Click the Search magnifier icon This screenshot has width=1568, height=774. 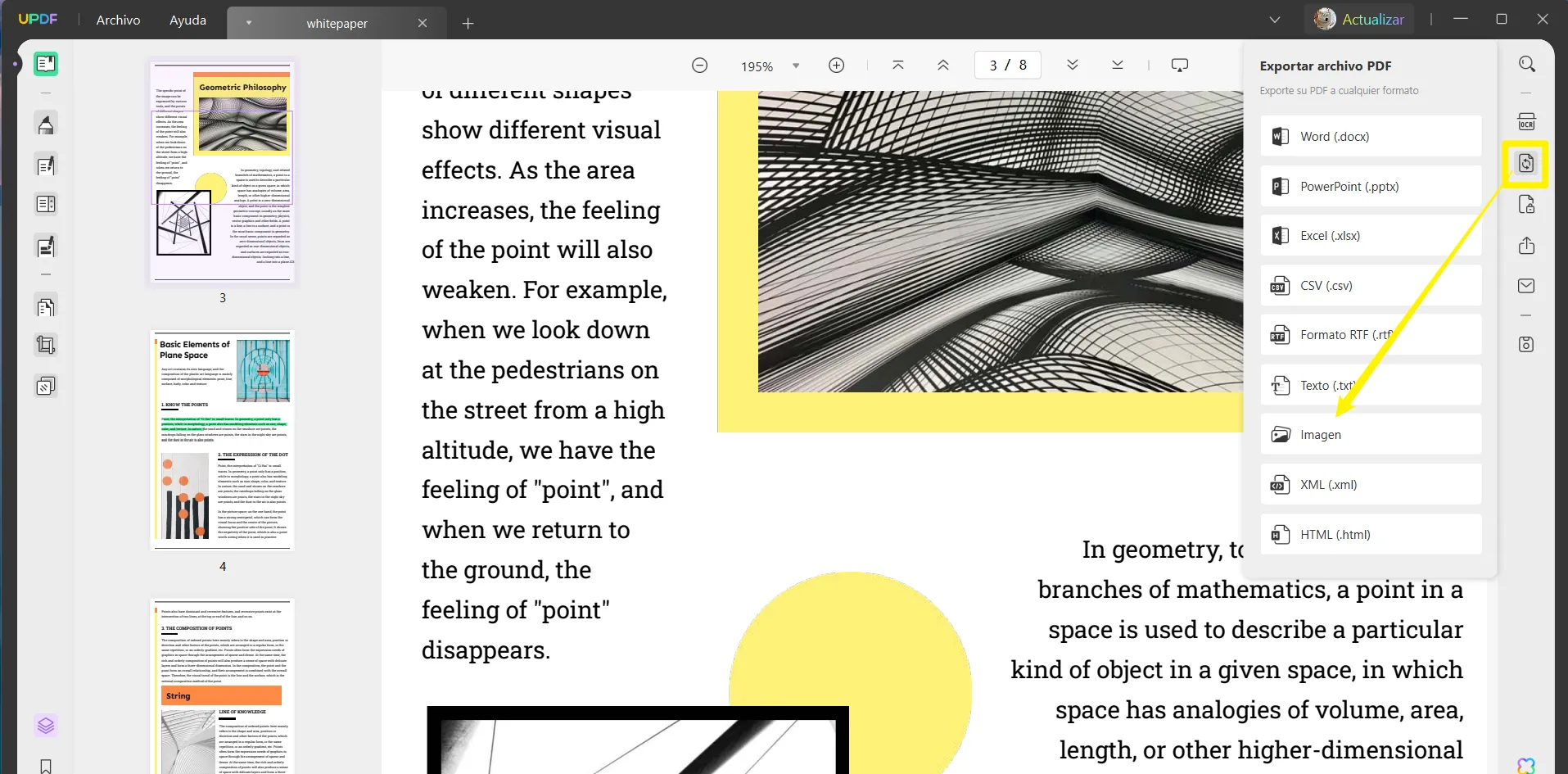[x=1526, y=64]
